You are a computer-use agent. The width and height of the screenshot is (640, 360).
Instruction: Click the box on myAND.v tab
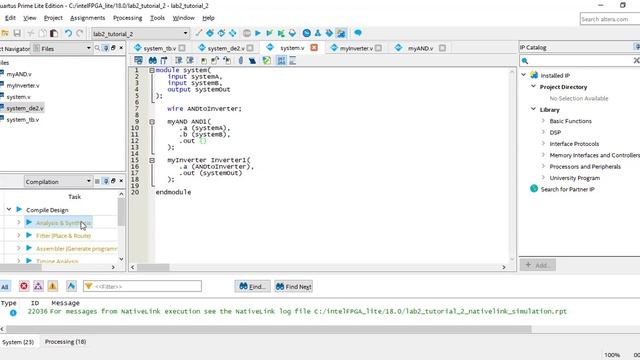pos(442,48)
